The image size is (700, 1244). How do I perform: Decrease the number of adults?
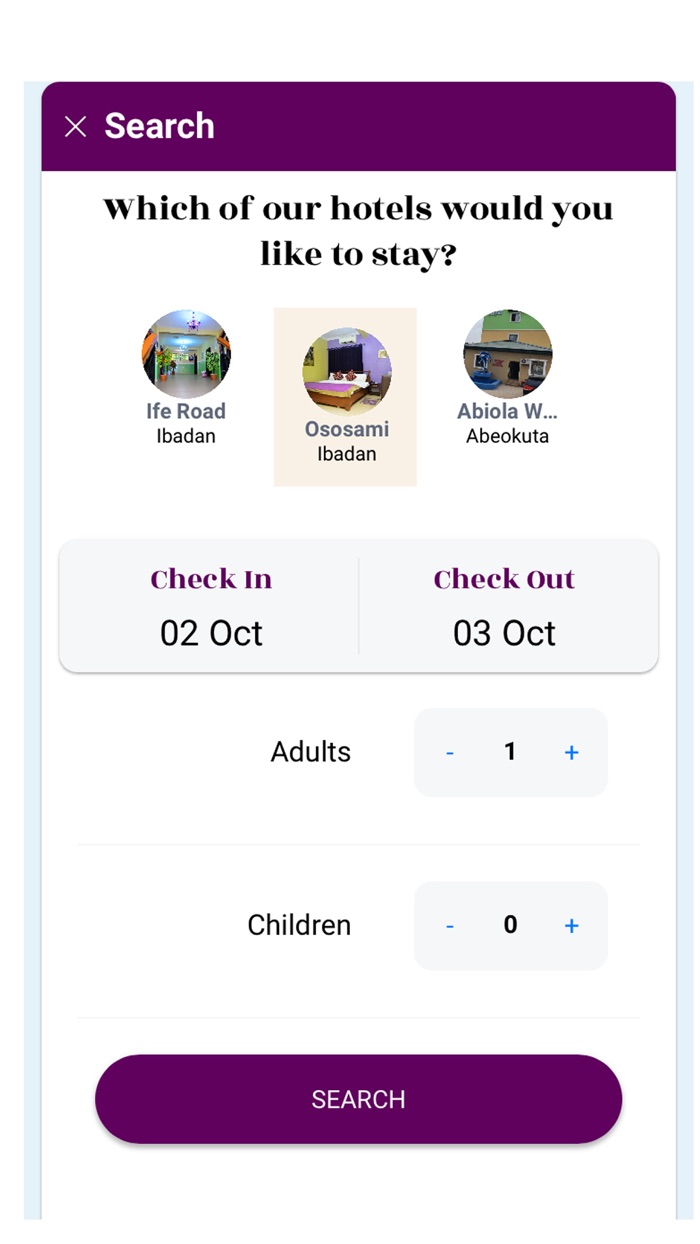pos(450,753)
